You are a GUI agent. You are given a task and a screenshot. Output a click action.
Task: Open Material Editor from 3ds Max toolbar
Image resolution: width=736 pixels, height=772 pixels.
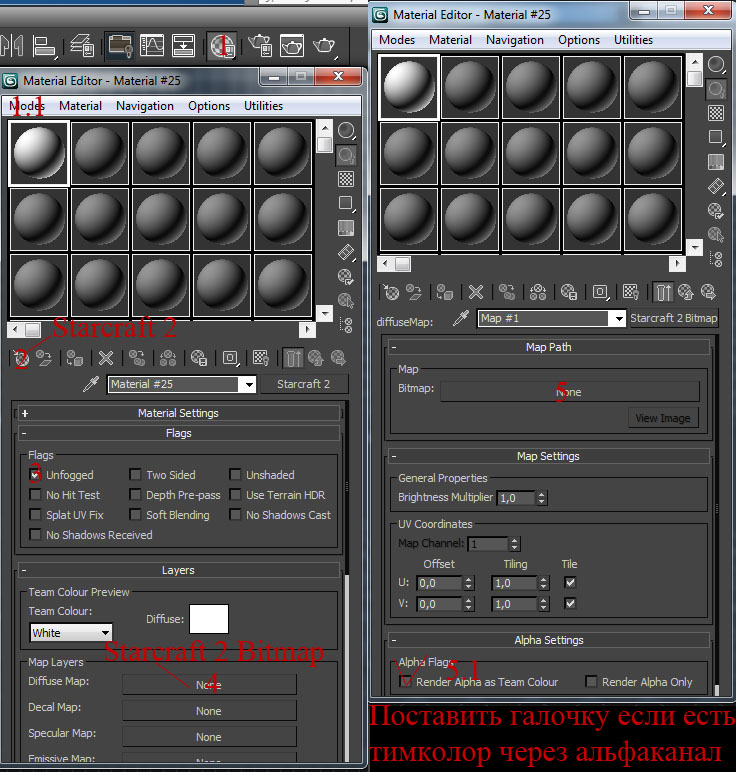(x=222, y=46)
